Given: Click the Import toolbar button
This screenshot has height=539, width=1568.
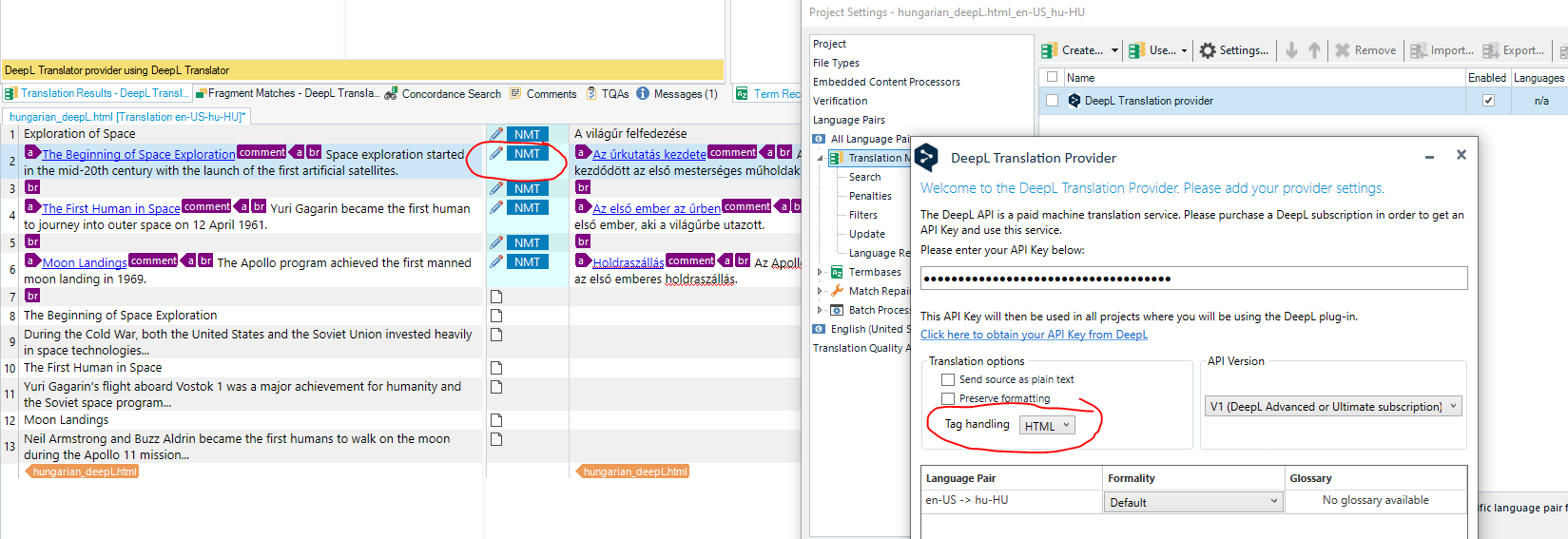Looking at the screenshot, I should (x=1442, y=50).
